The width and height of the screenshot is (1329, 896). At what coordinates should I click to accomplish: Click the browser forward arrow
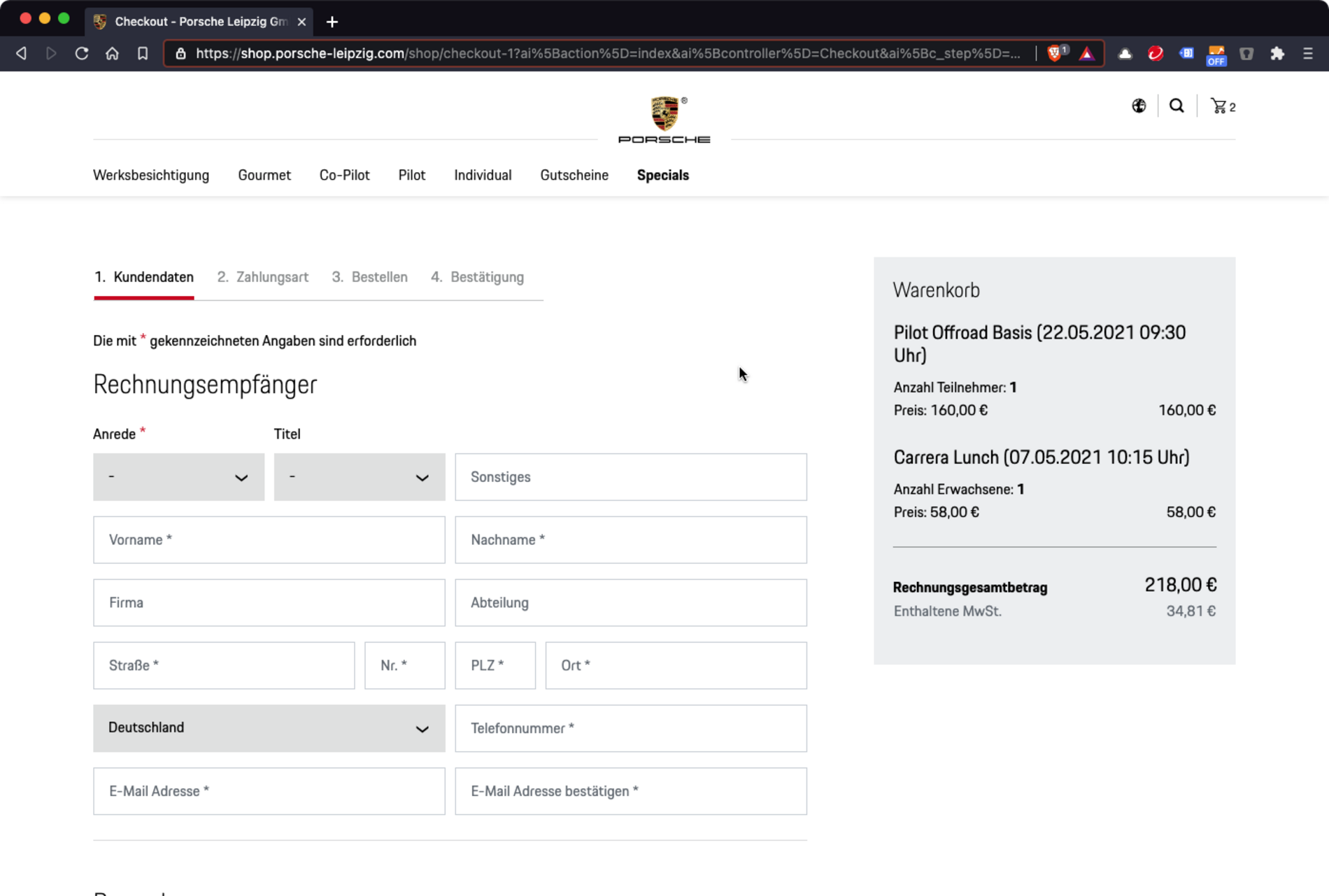[x=51, y=53]
